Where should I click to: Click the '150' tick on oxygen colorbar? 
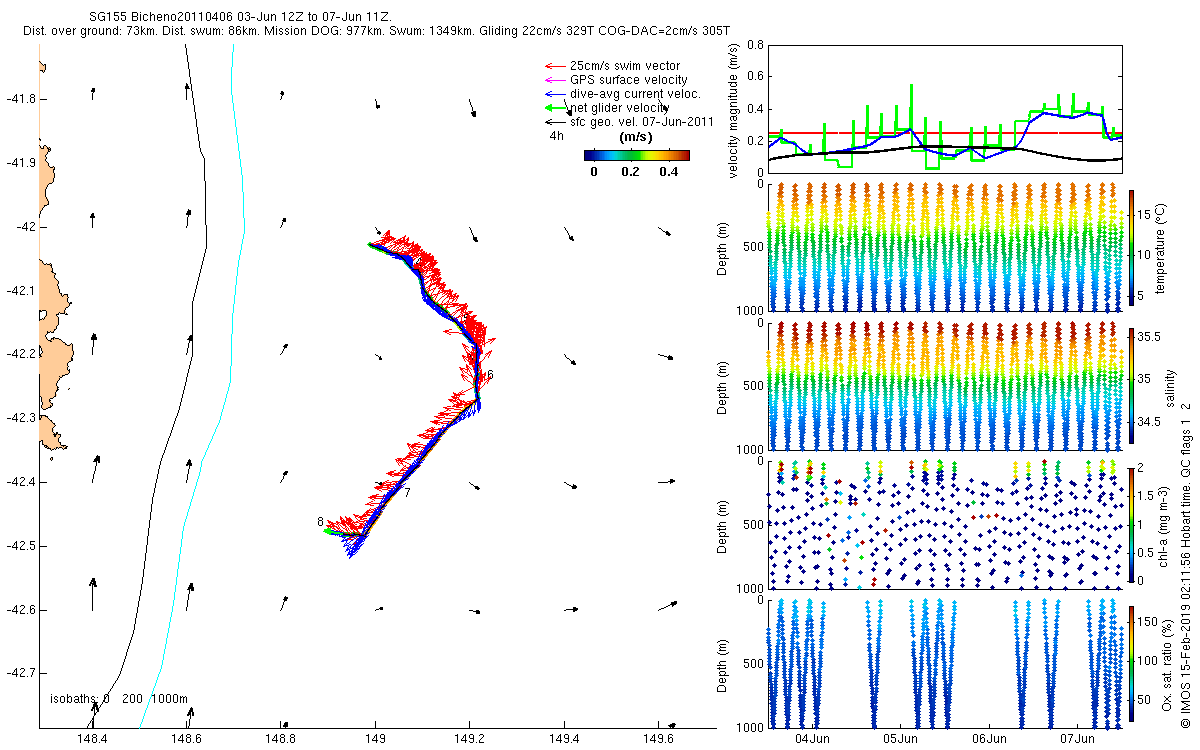1147,620
